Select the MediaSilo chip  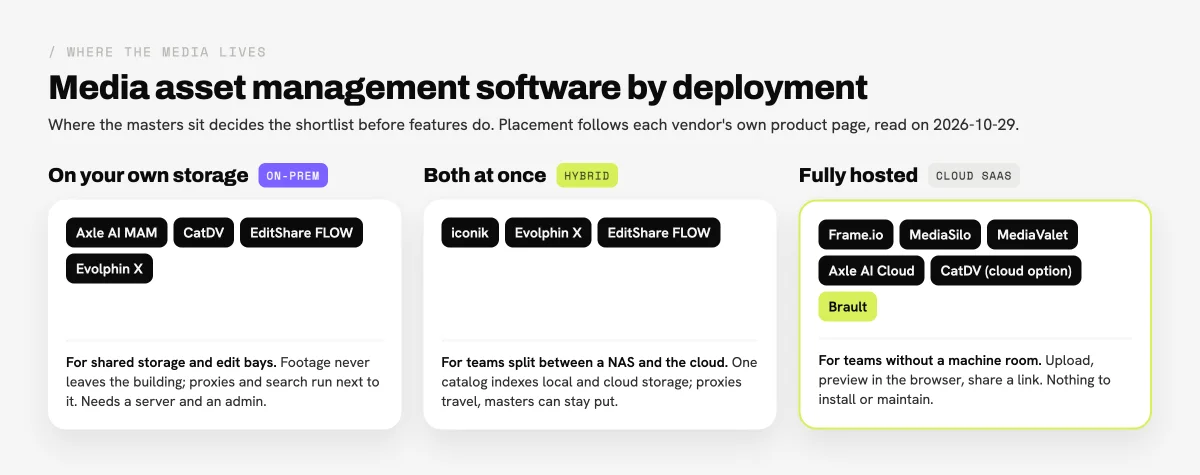[940, 235]
